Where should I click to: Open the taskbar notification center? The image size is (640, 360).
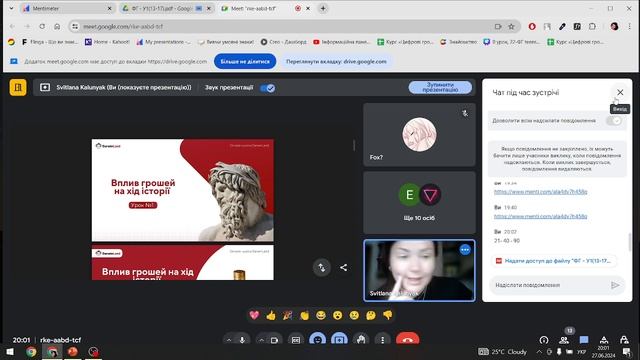pyautogui.click(x=627, y=351)
